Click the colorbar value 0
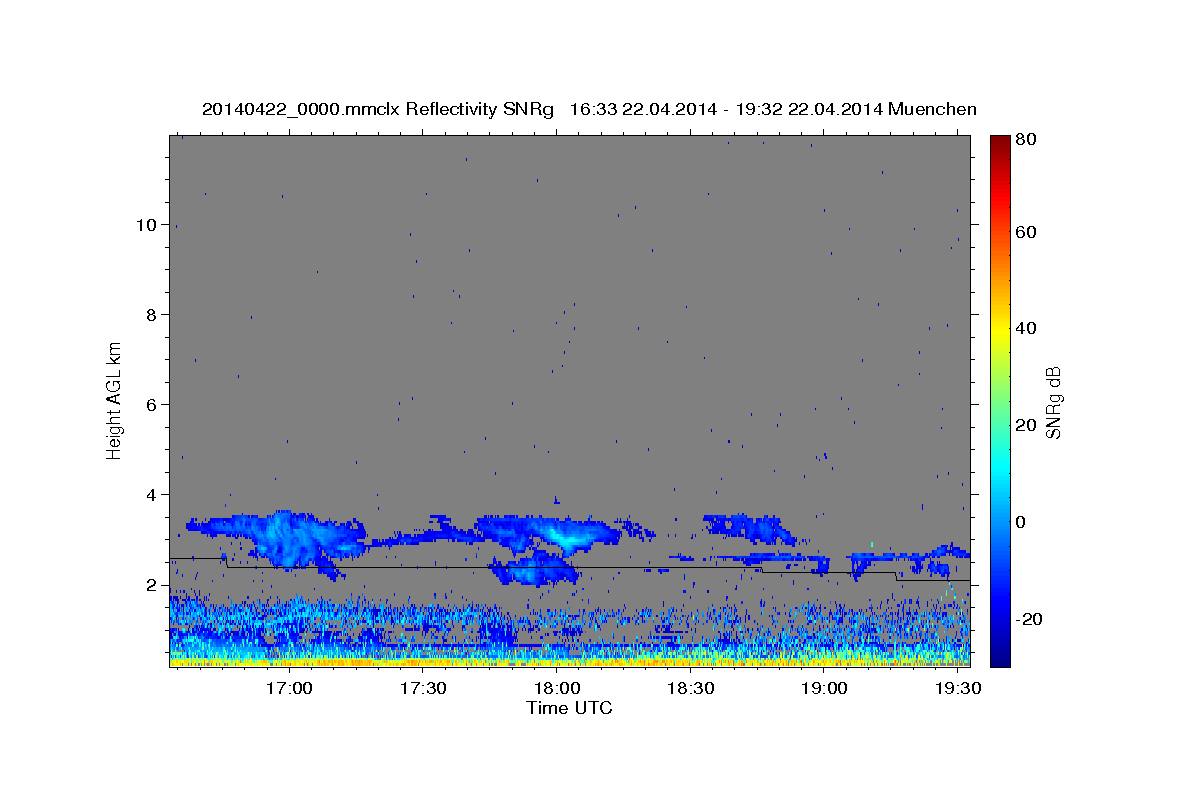Image resolution: width=1200 pixels, height=800 pixels. (1020, 522)
